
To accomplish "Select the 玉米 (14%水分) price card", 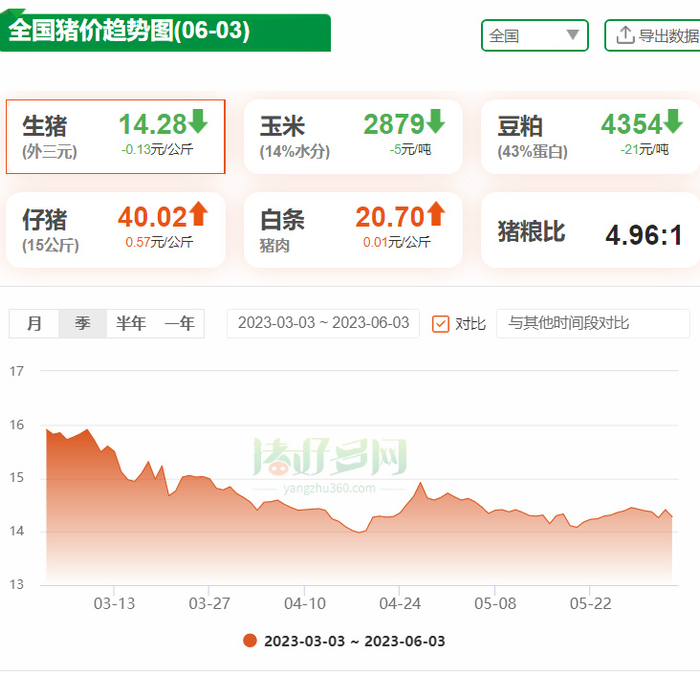I will (353, 137).
